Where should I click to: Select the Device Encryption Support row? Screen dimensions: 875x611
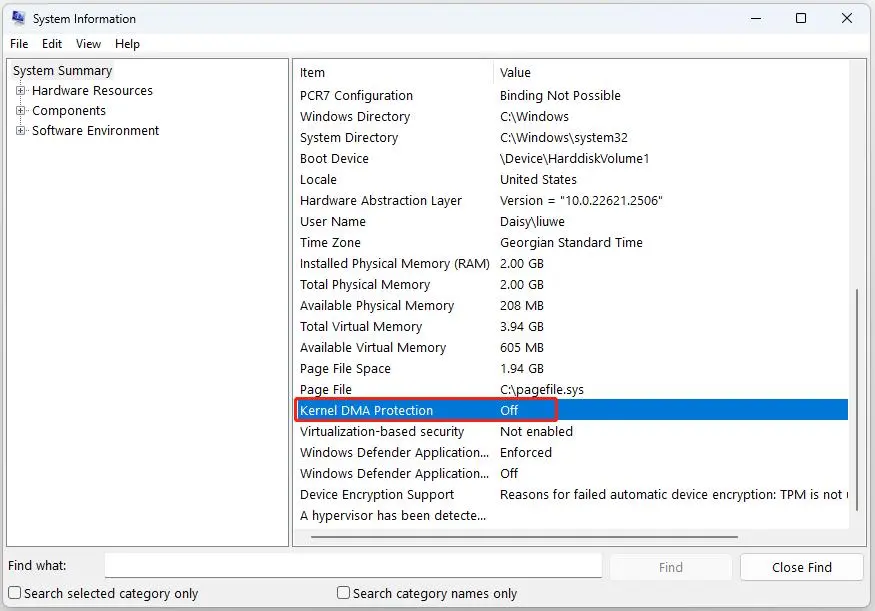pyautogui.click(x=571, y=495)
